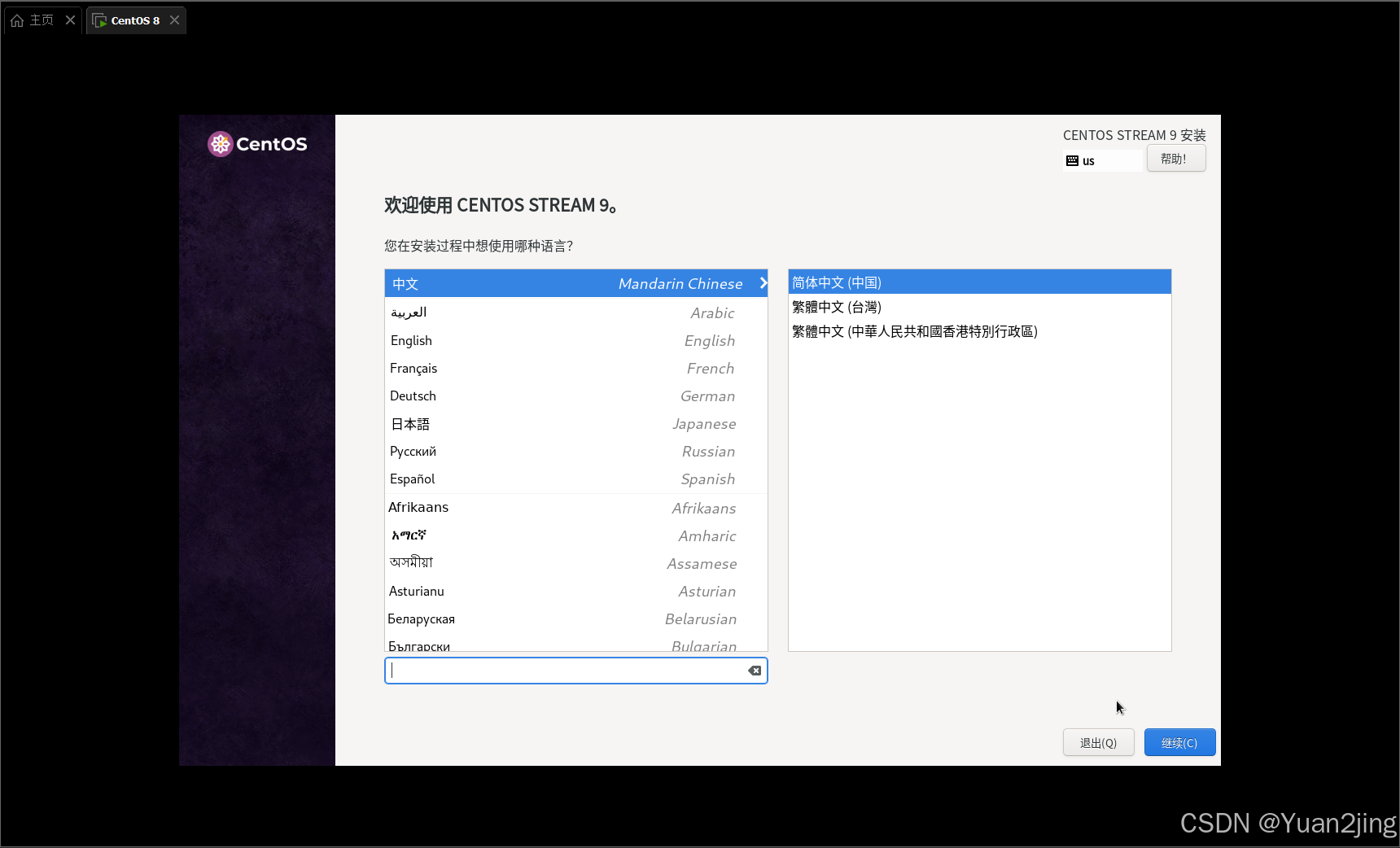Click the us keyboard layout indicator
The width and height of the screenshot is (1400, 848).
click(x=1103, y=161)
